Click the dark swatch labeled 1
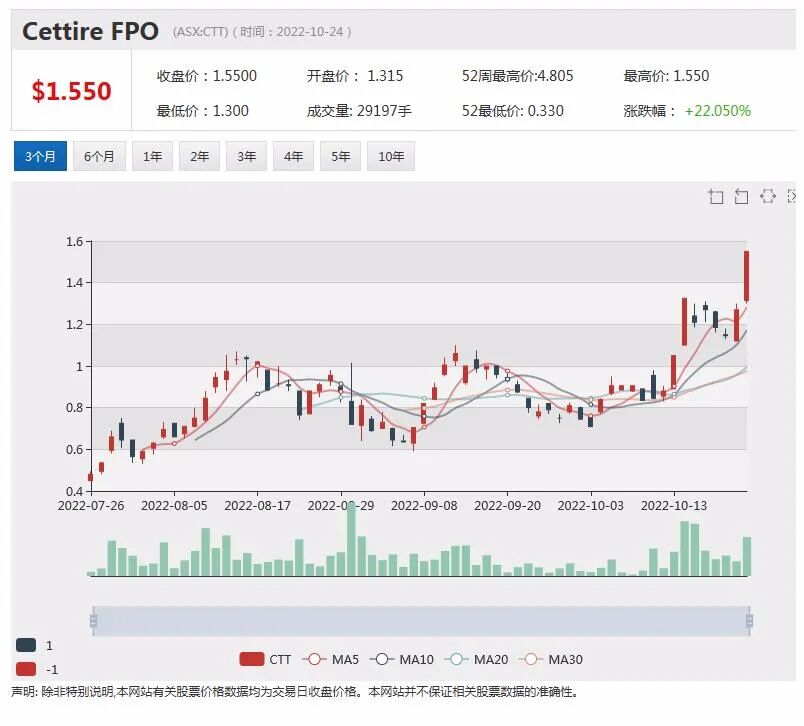 26,645
